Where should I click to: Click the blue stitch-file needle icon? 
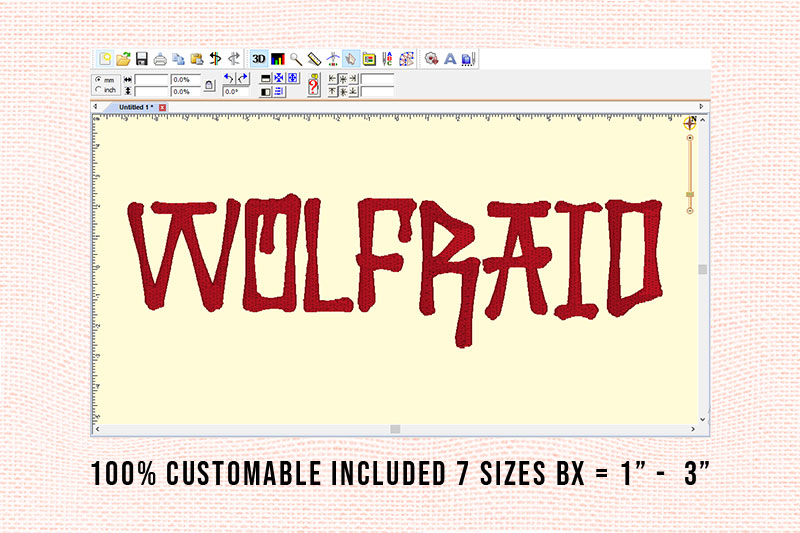click(x=468, y=59)
